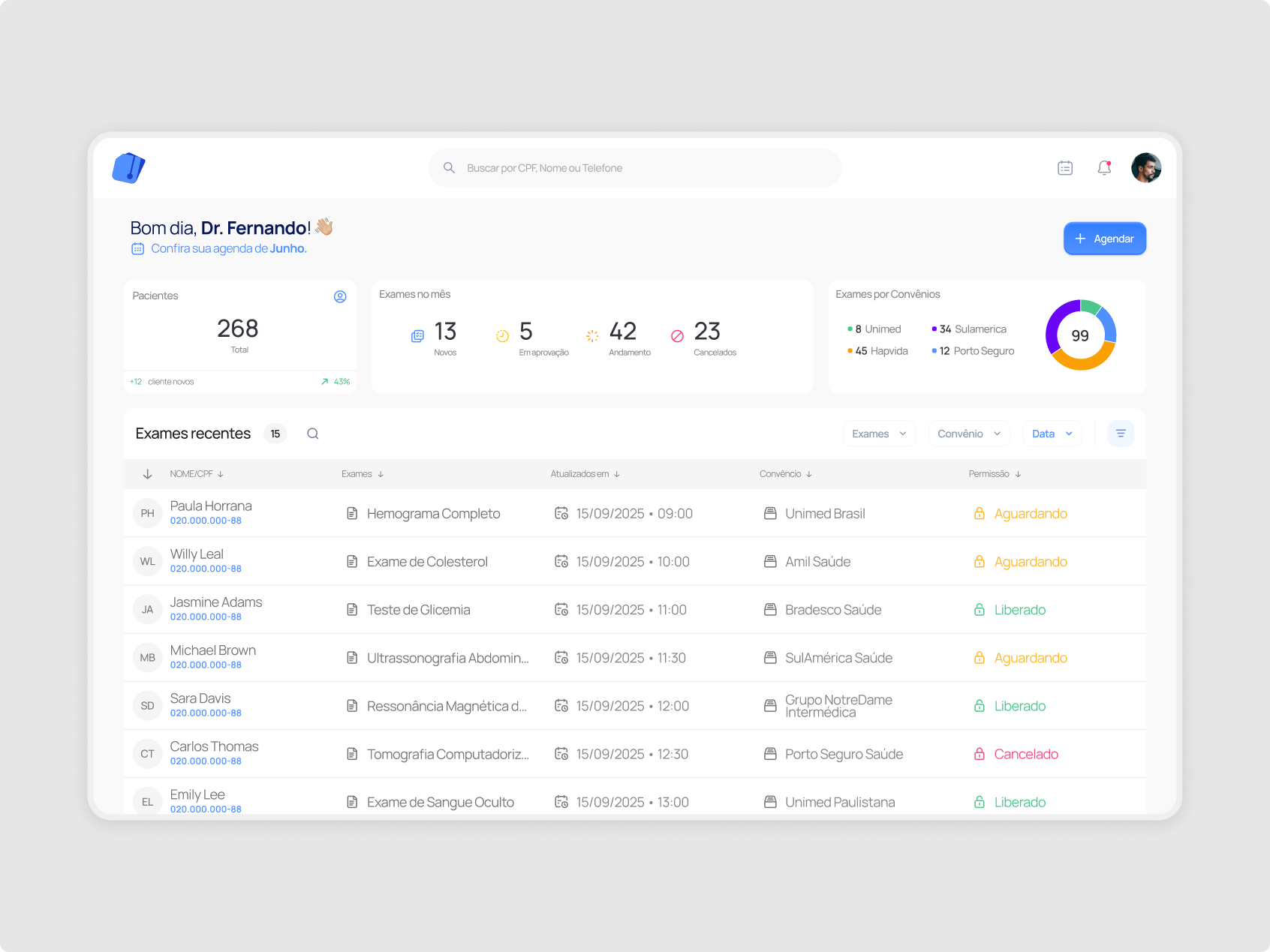Click Willy Leal CPF number
Screen dimensions: 1270x952
206,569
